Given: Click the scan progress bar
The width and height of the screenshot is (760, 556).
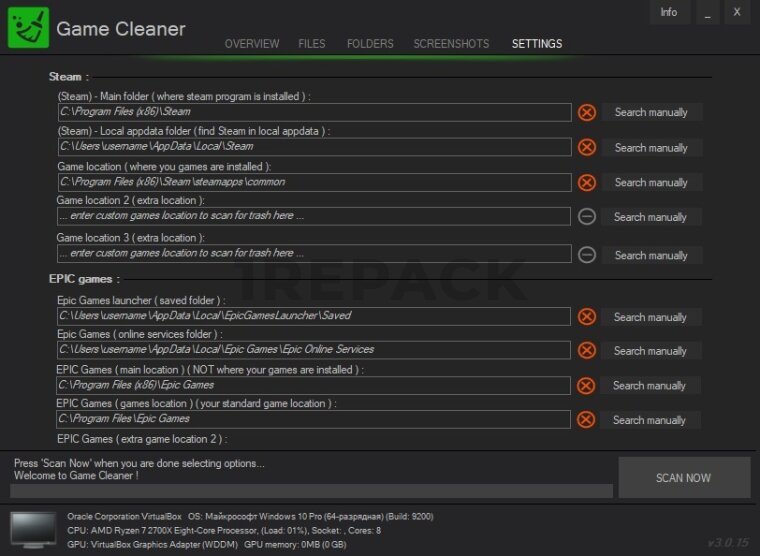Looking at the screenshot, I should 311,491.
